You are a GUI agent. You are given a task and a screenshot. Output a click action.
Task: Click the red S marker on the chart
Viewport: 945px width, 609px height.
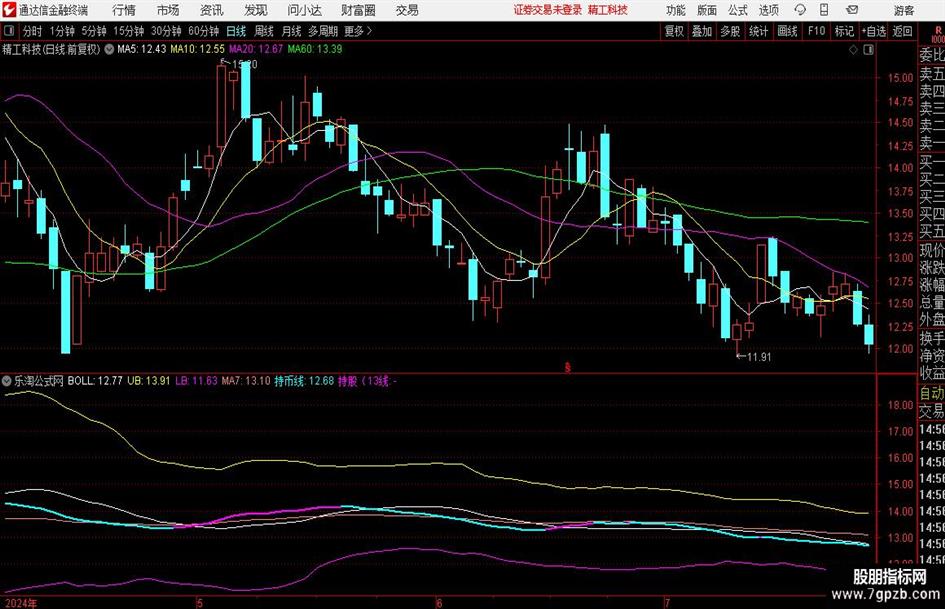(x=567, y=367)
